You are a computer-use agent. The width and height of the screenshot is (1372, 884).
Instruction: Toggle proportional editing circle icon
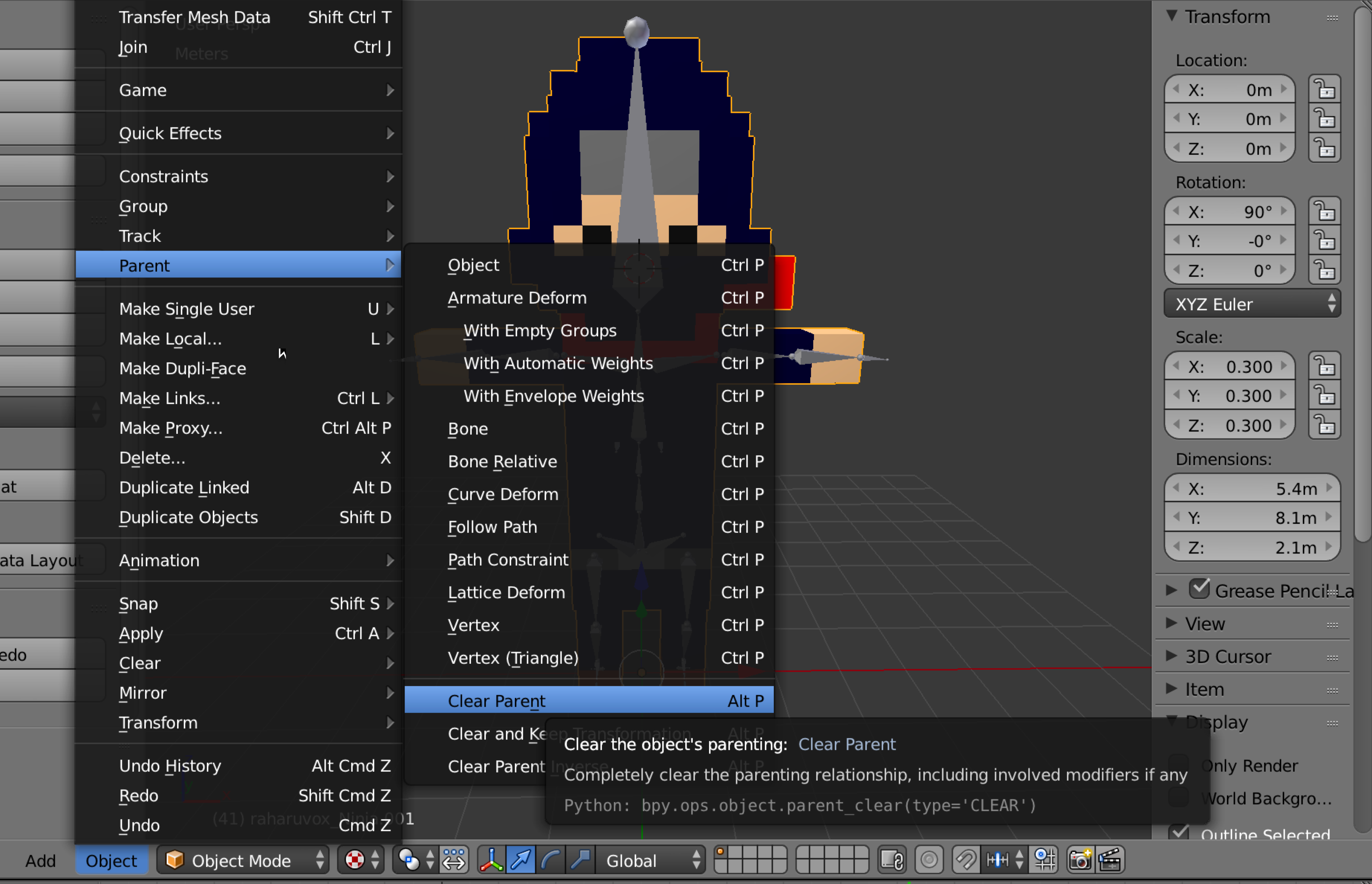[929, 859]
